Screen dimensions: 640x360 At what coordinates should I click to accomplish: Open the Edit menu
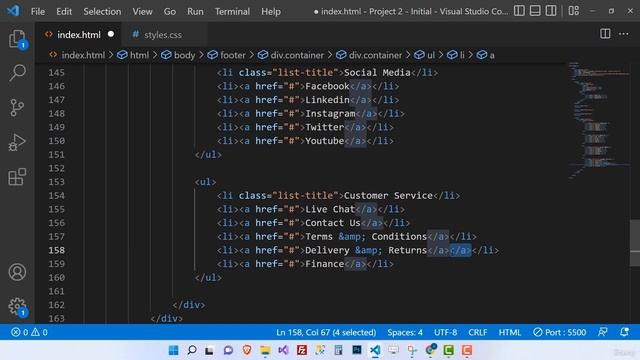(64, 11)
